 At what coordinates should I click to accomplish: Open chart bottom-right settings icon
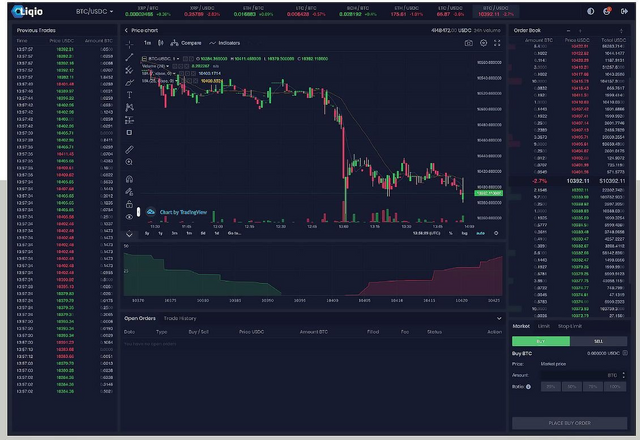coord(496,233)
